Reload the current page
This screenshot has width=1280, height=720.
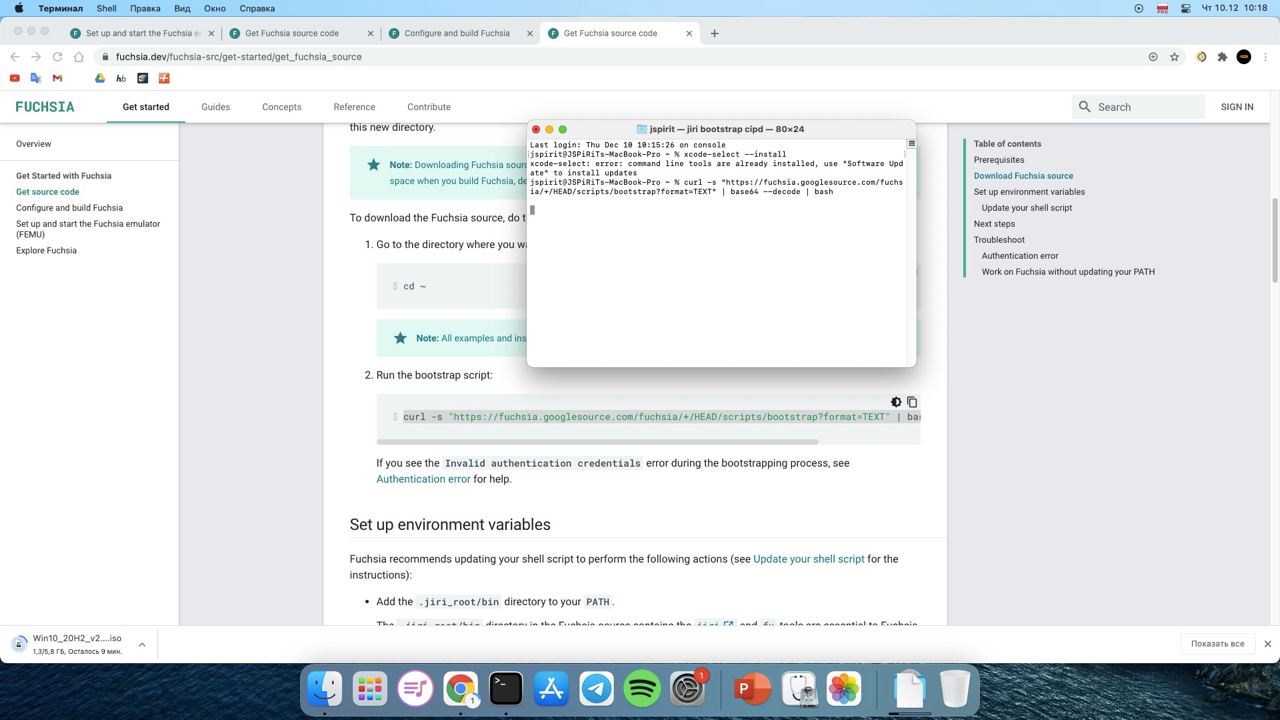(57, 57)
